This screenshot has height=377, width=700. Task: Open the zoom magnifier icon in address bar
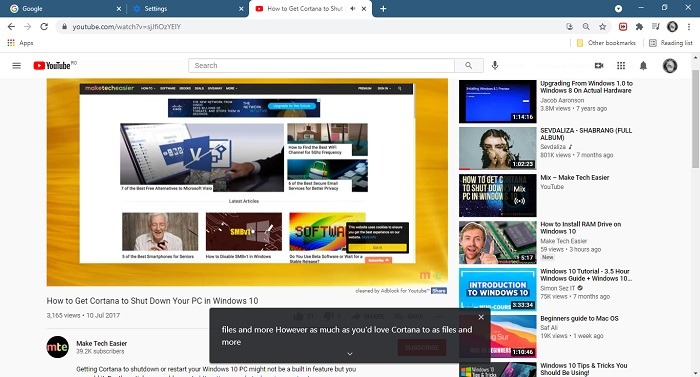click(x=586, y=27)
